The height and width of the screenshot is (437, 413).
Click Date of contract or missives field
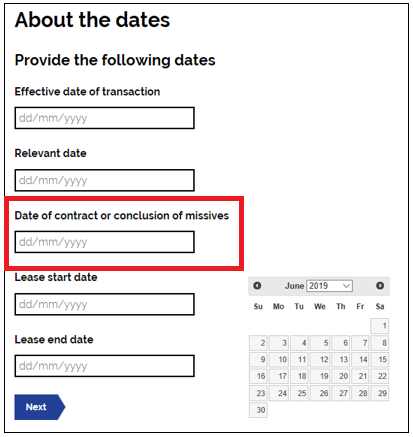click(104, 242)
